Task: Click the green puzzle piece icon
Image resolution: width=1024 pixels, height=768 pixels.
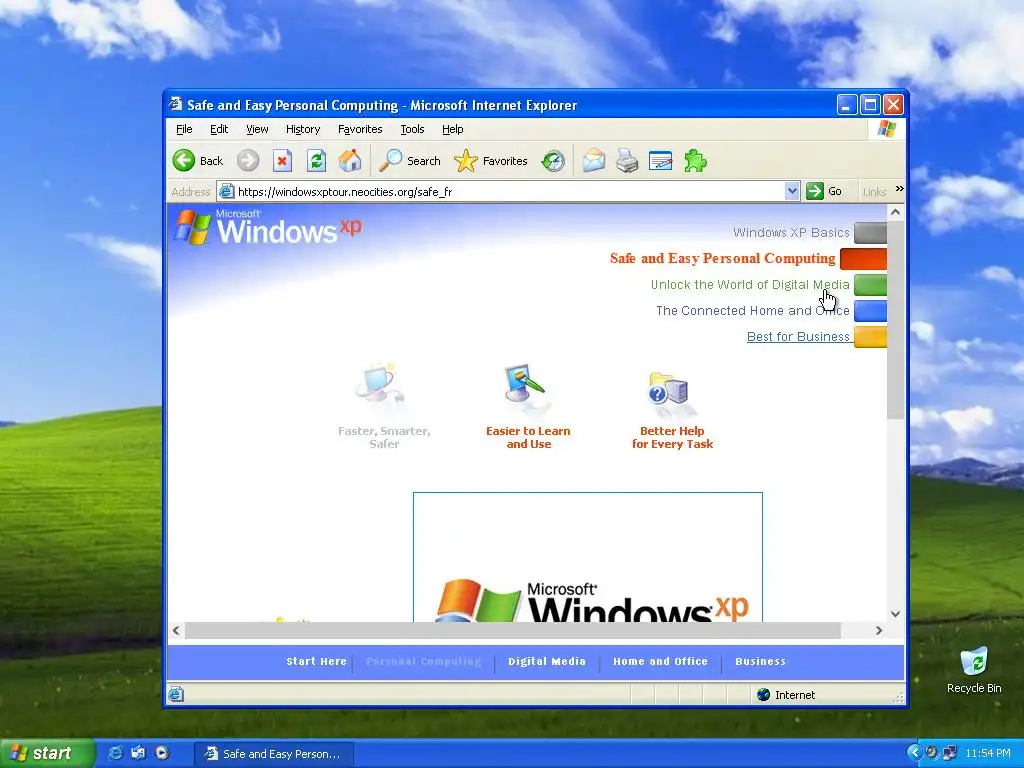Action: [x=695, y=161]
